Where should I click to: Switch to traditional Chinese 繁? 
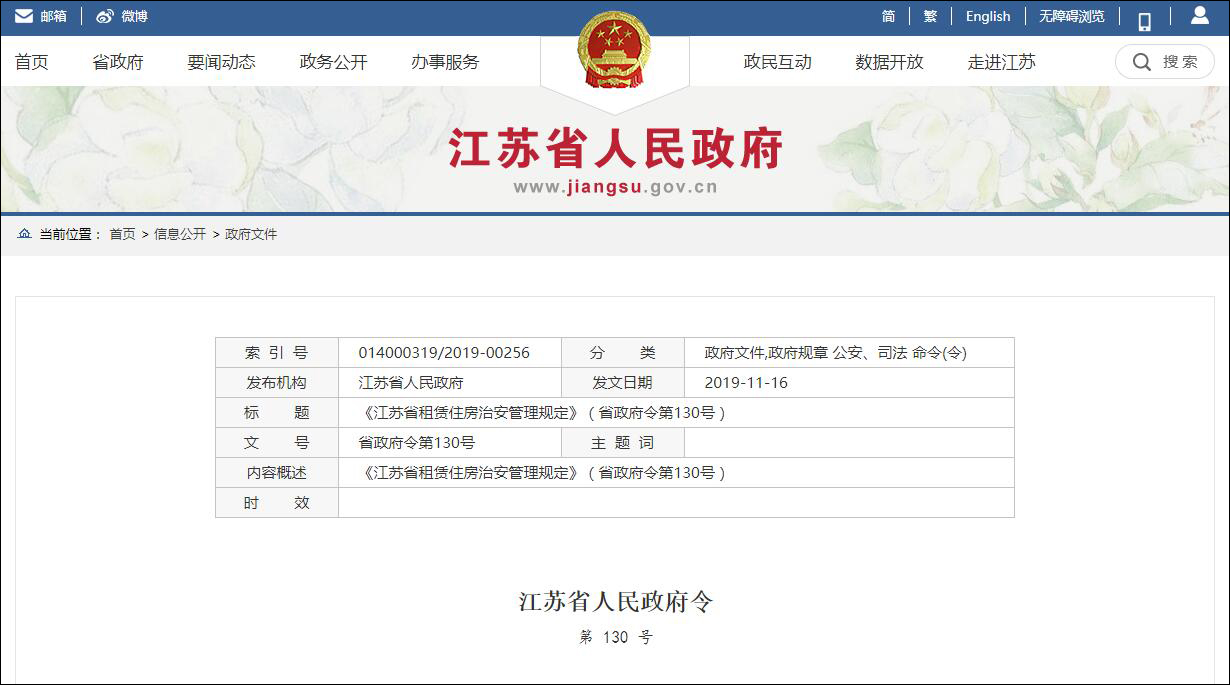pyautogui.click(x=930, y=16)
